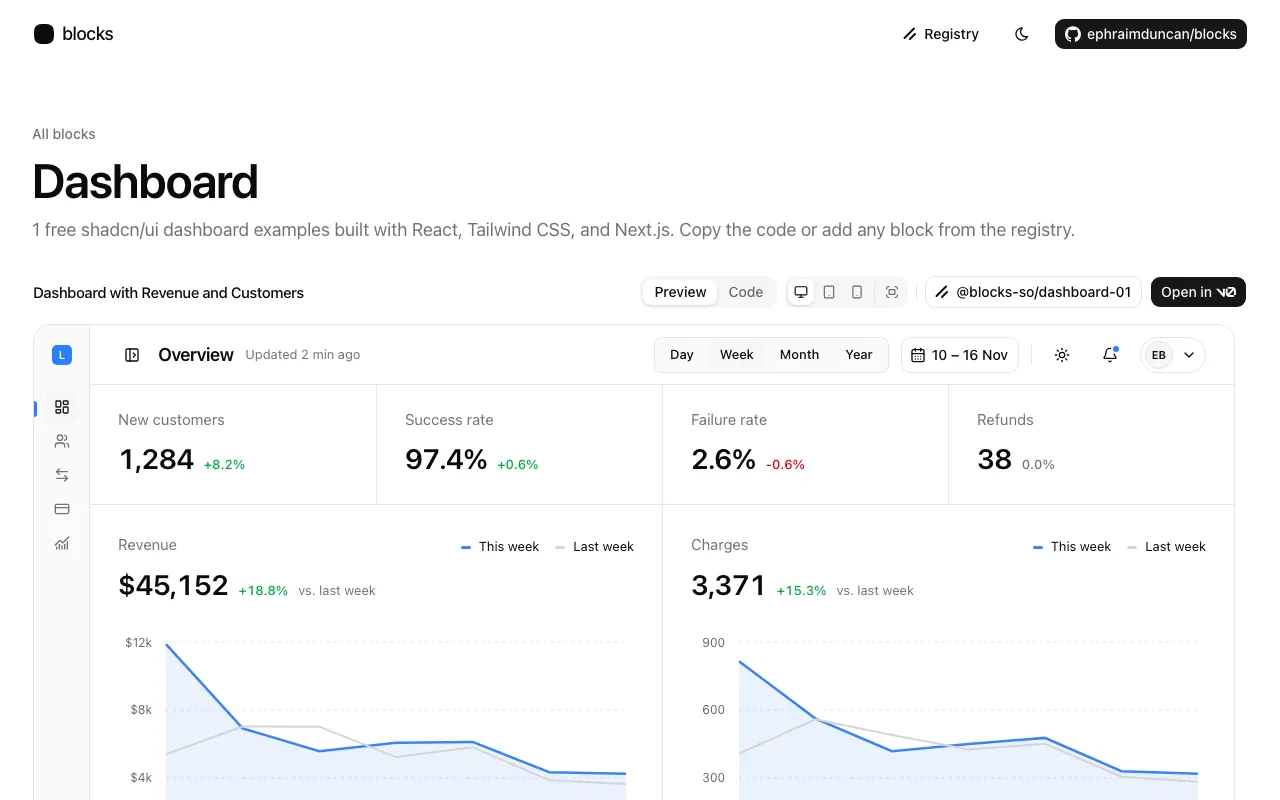
Task: Select mobile preview size icon
Action: pos(857,292)
